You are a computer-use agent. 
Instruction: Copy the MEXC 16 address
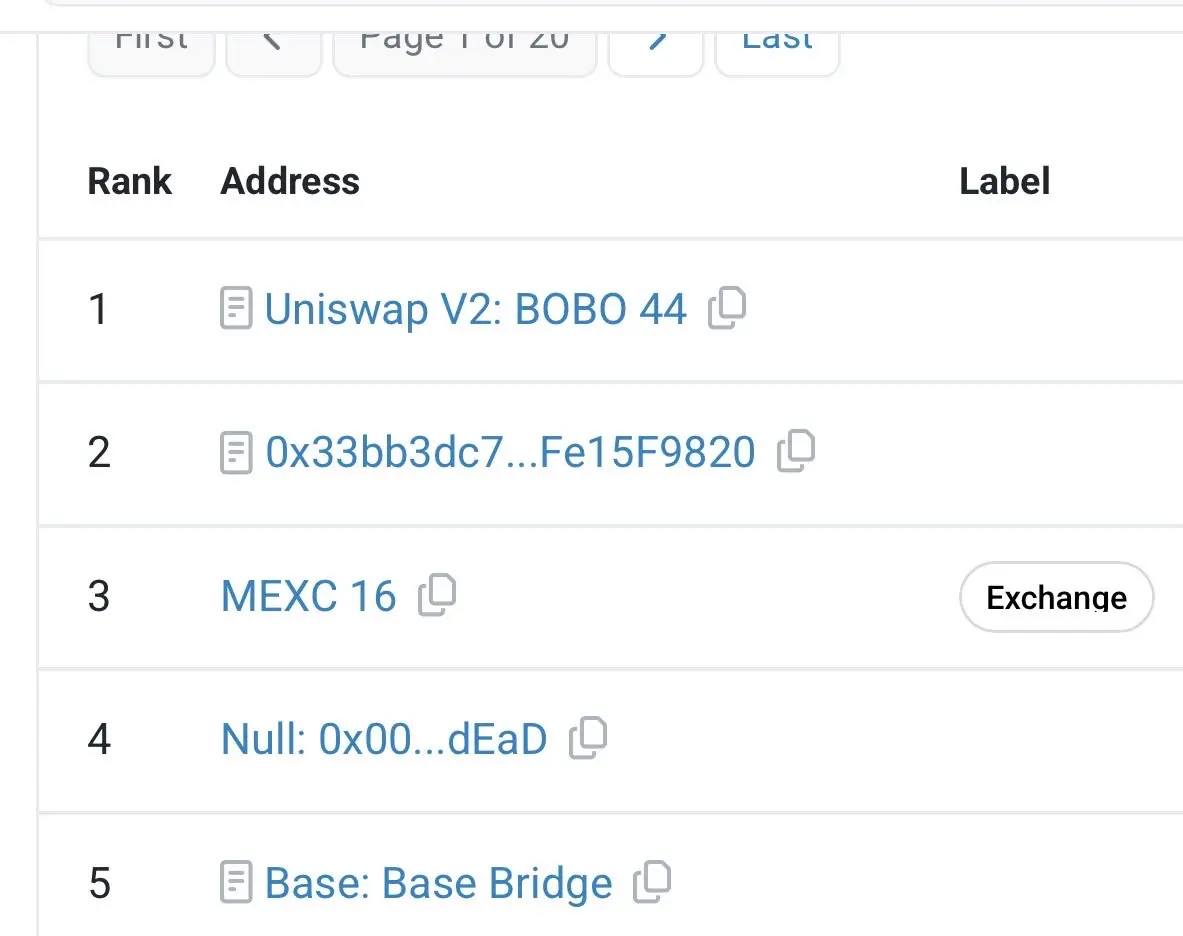437,596
